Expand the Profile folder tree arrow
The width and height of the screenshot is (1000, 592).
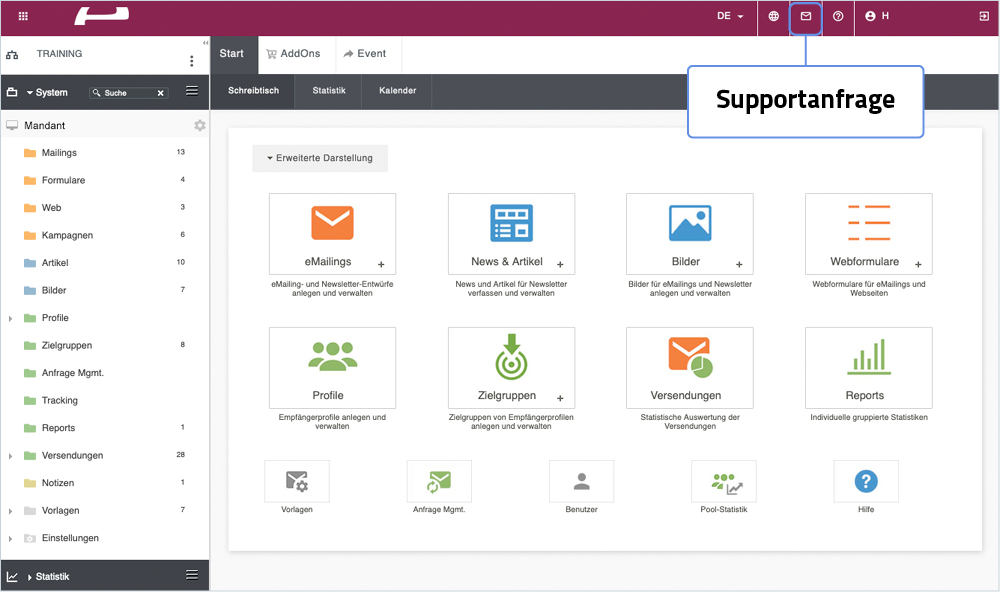point(11,318)
